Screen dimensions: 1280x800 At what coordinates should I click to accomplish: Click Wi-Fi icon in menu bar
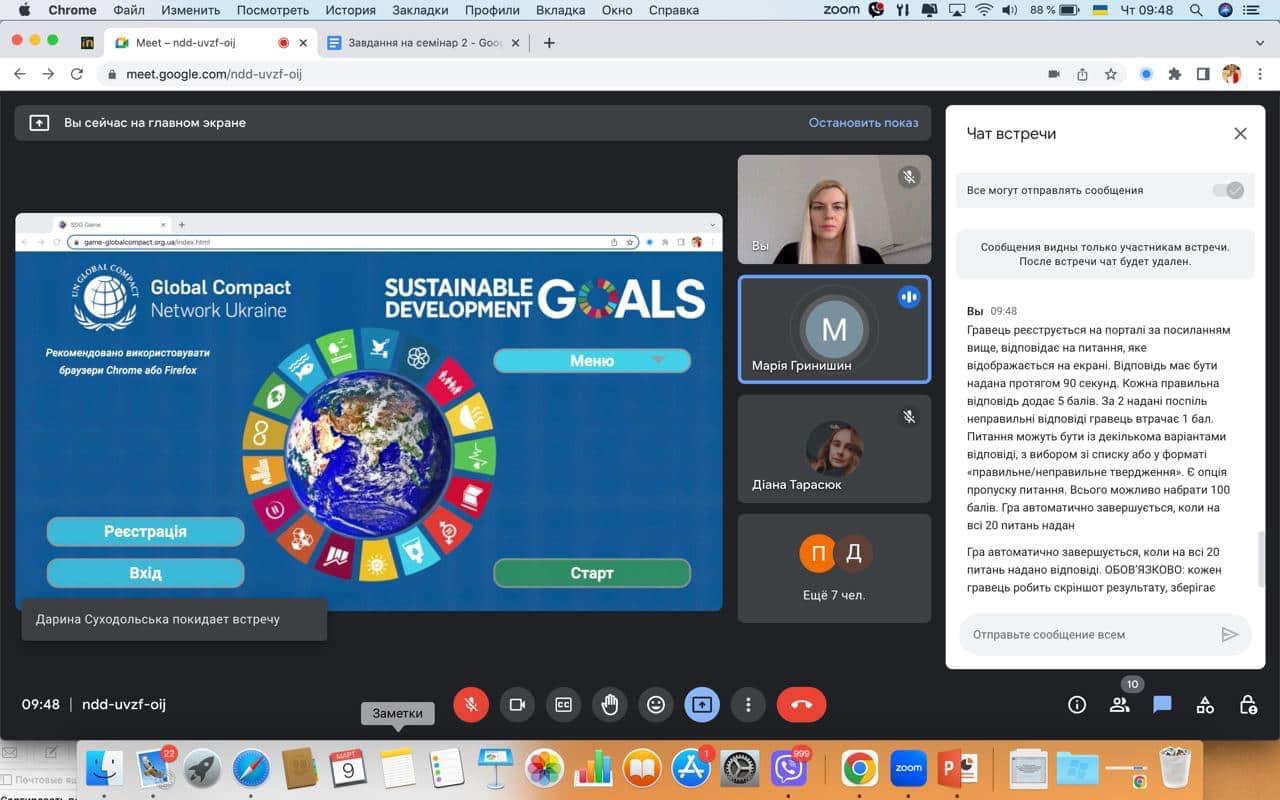pyautogui.click(x=983, y=10)
